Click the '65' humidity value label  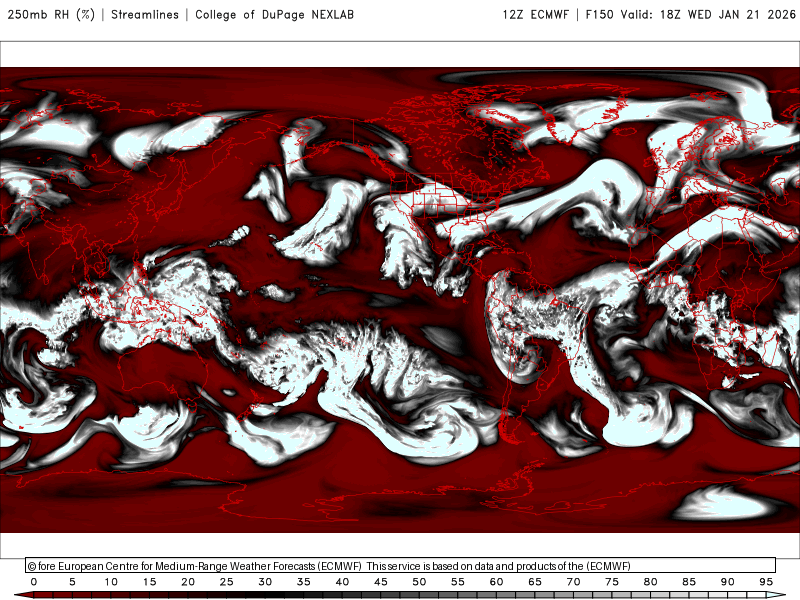[535, 582]
